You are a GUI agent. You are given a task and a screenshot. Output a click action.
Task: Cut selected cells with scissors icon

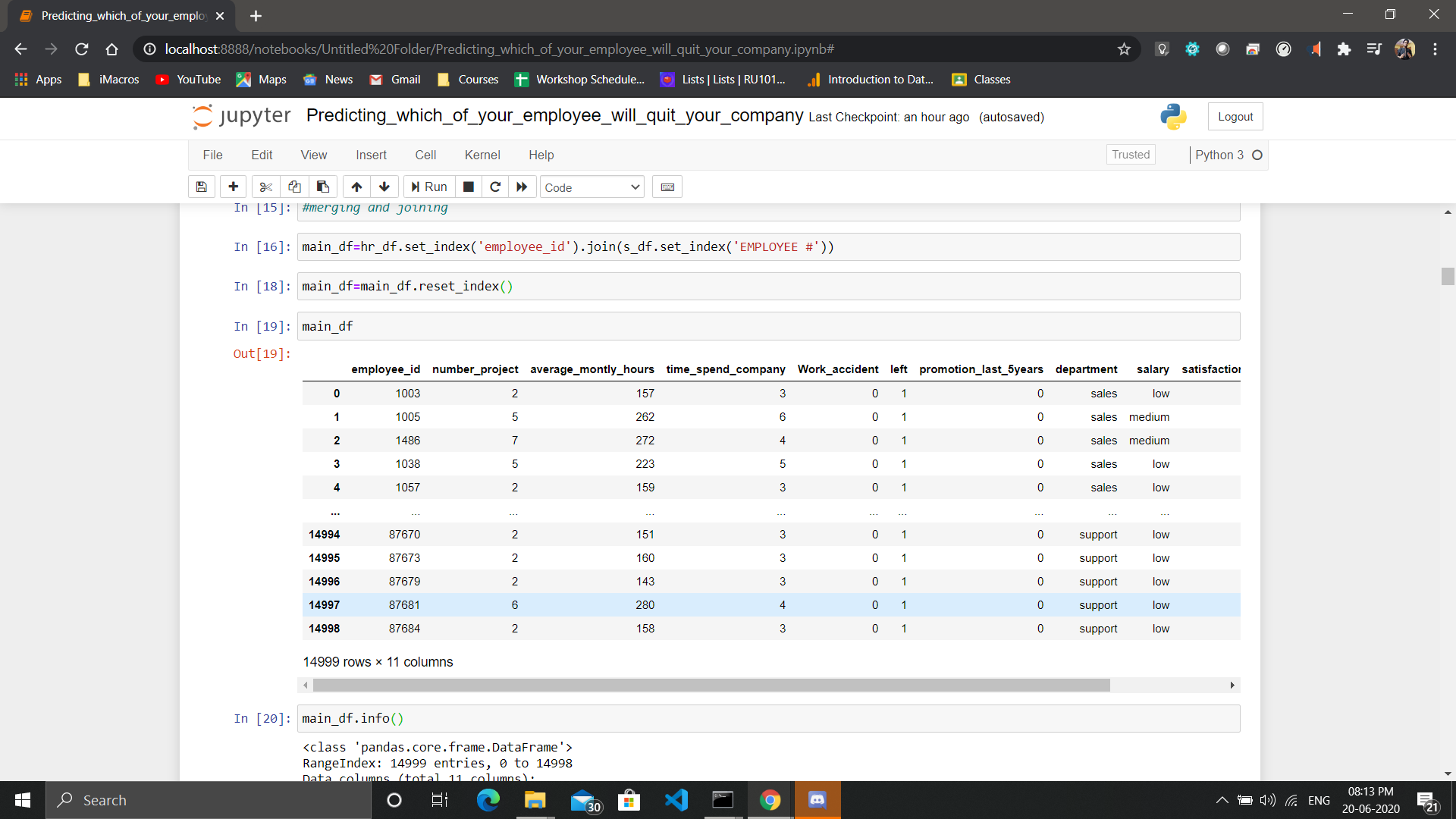click(x=265, y=187)
